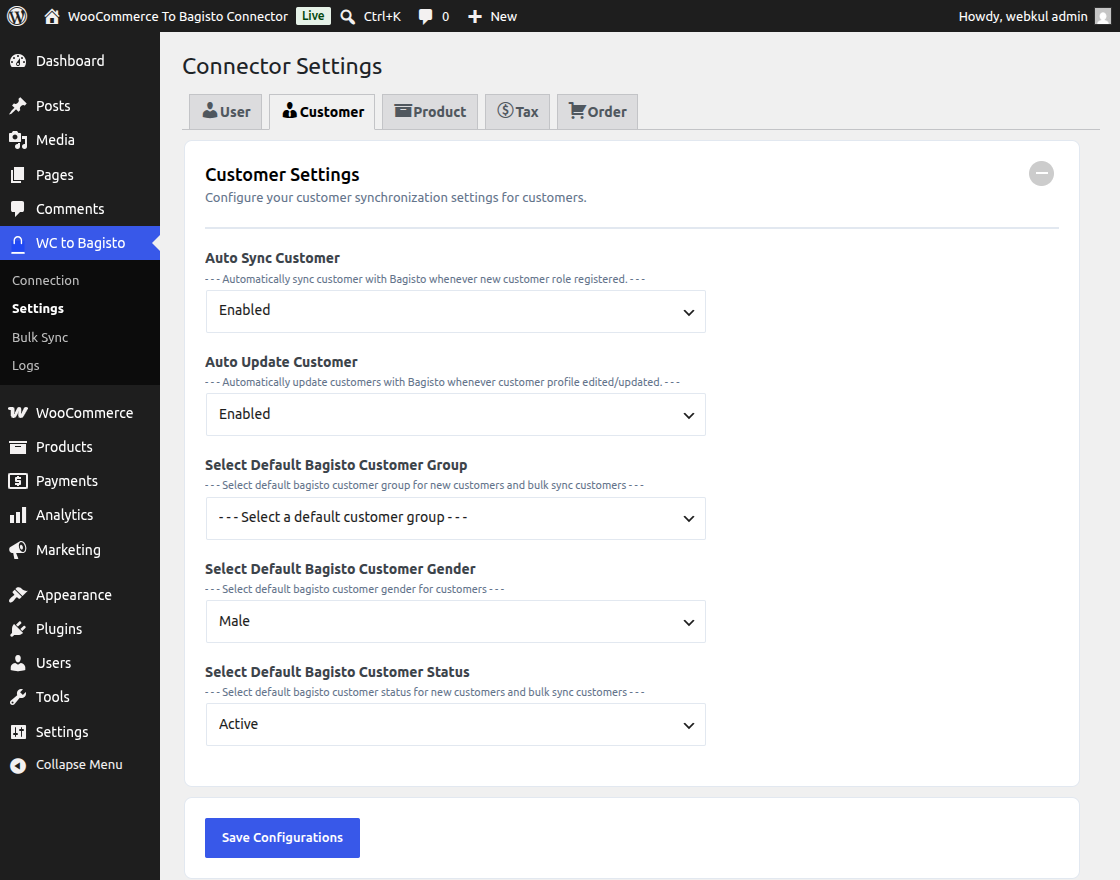The width and height of the screenshot is (1120, 880).
Task: Open the Settings submenu under WC to Bagisto
Action: click(x=38, y=309)
